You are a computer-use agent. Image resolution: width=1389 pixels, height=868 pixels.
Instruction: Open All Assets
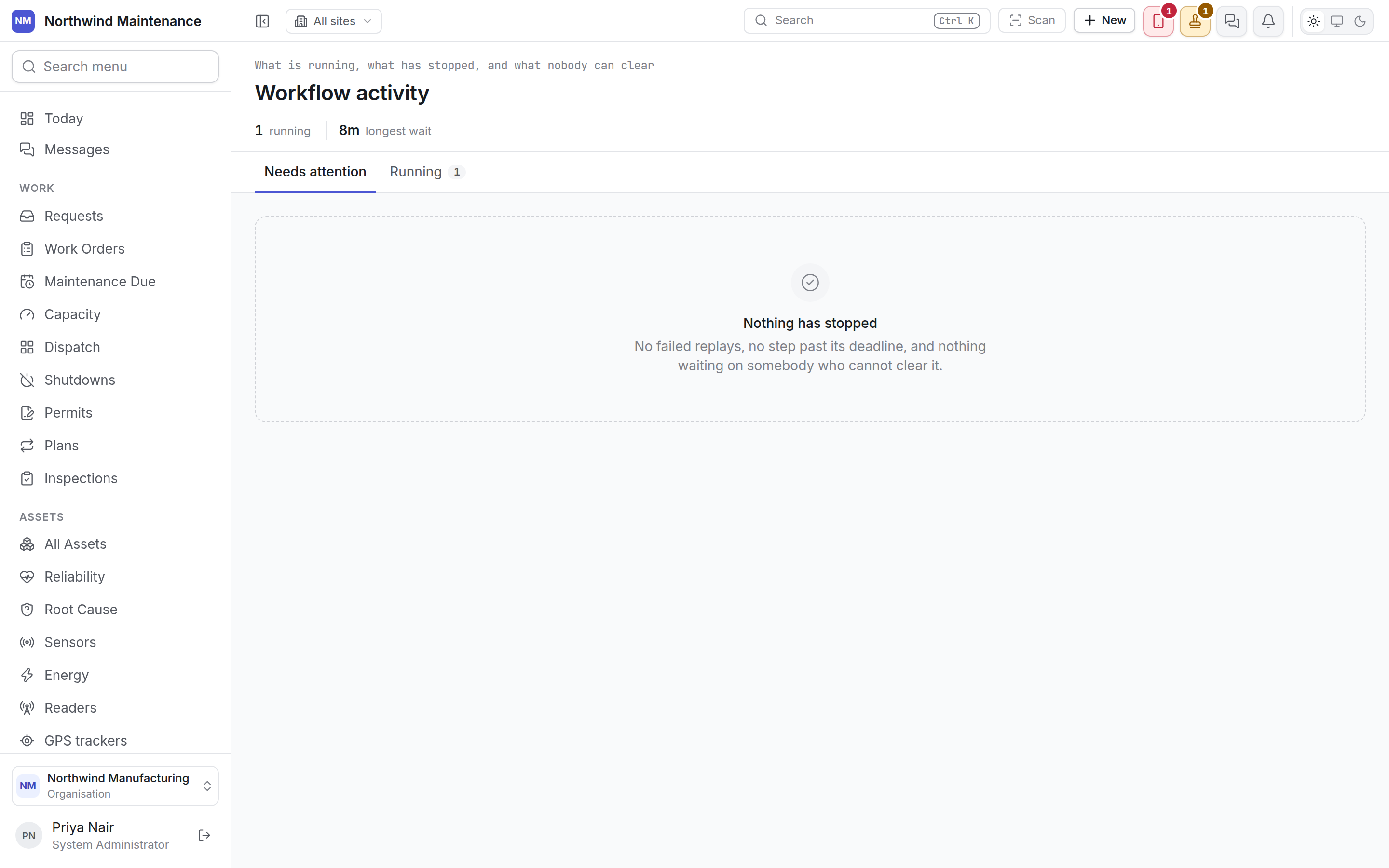115,543
